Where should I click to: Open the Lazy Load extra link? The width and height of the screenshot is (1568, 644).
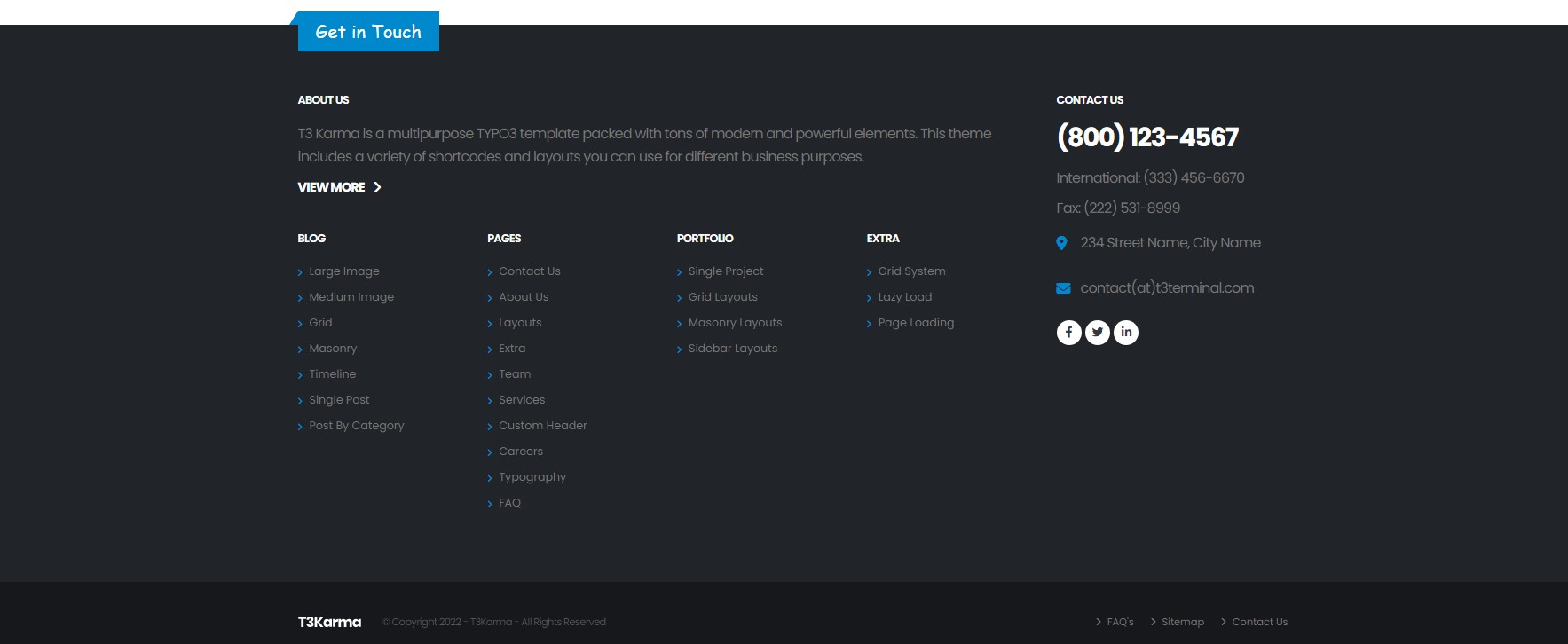[x=904, y=297]
